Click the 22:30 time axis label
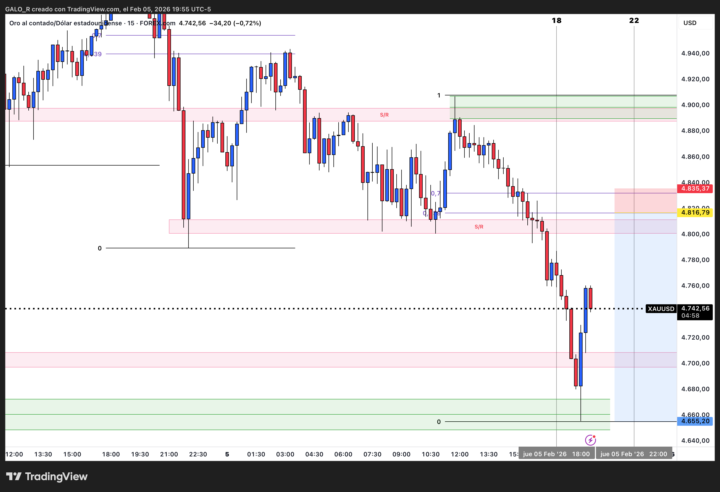This screenshot has width=720, height=492. pyautogui.click(x=198, y=454)
